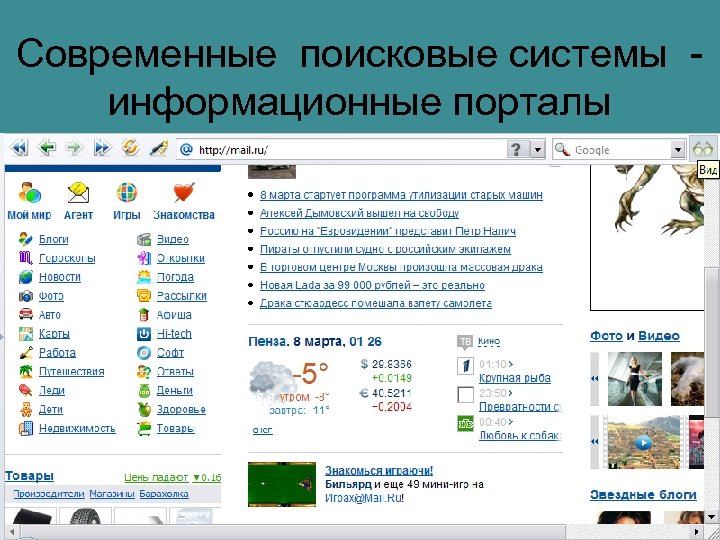Click the Погода sun icon

pyautogui.click(x=144, y=277)
